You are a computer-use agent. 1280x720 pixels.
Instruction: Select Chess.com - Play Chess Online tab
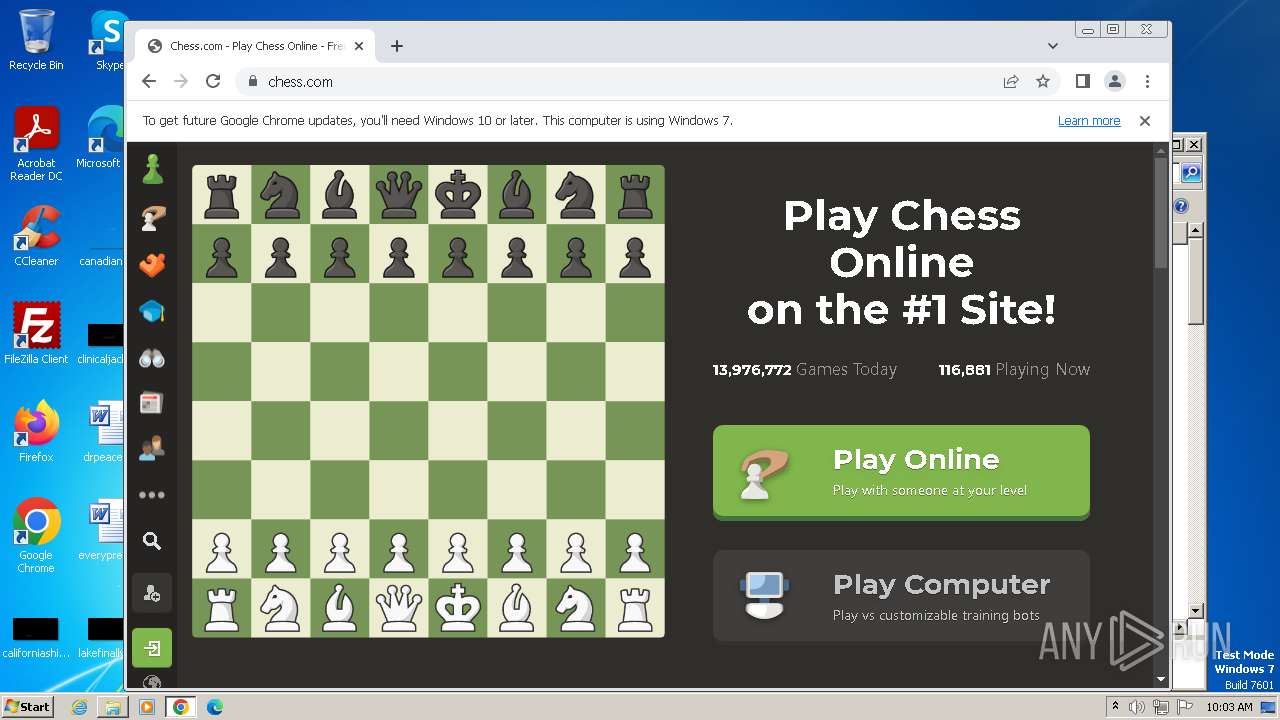256,46
